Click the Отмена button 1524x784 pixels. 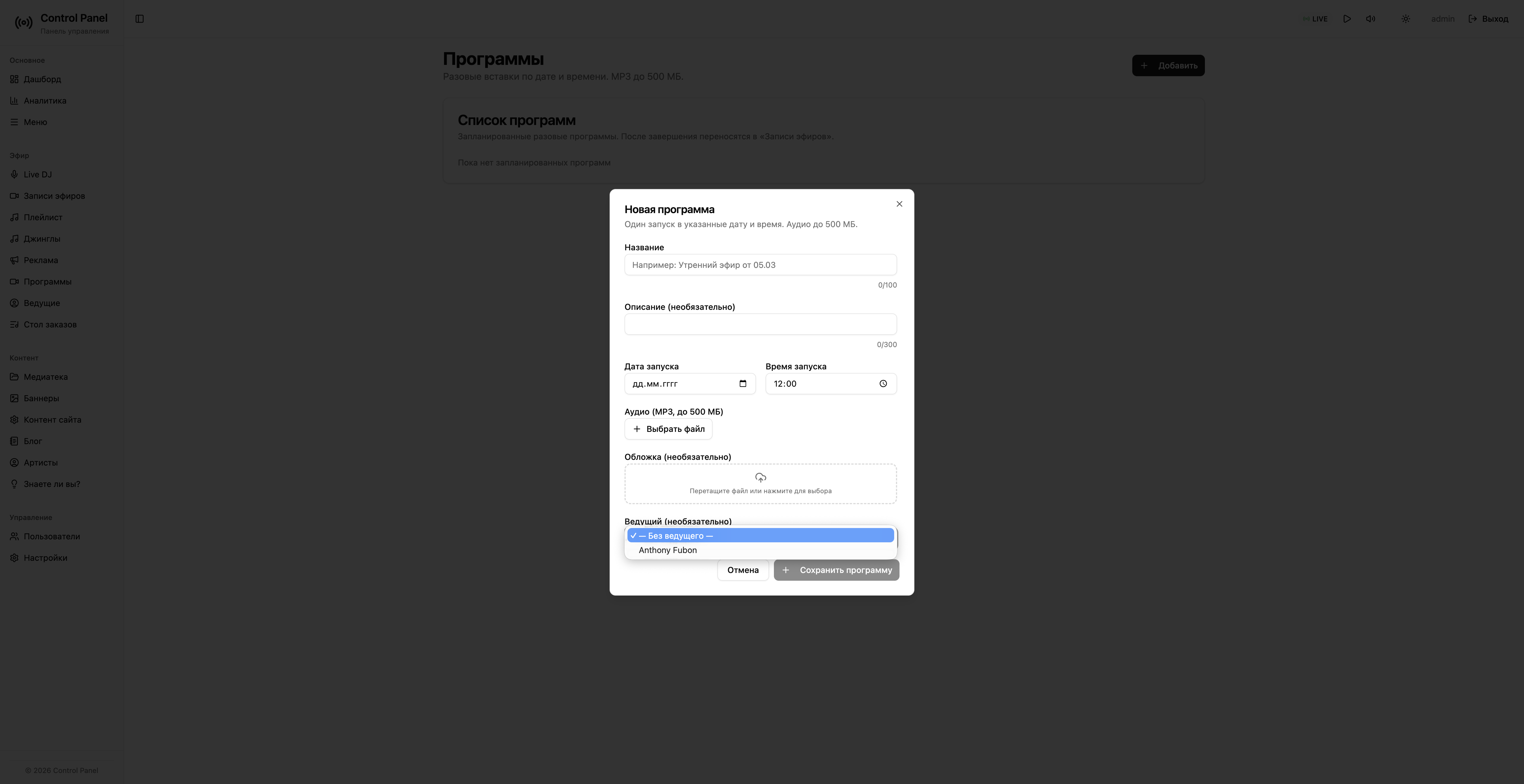click(x=742, y=570)
